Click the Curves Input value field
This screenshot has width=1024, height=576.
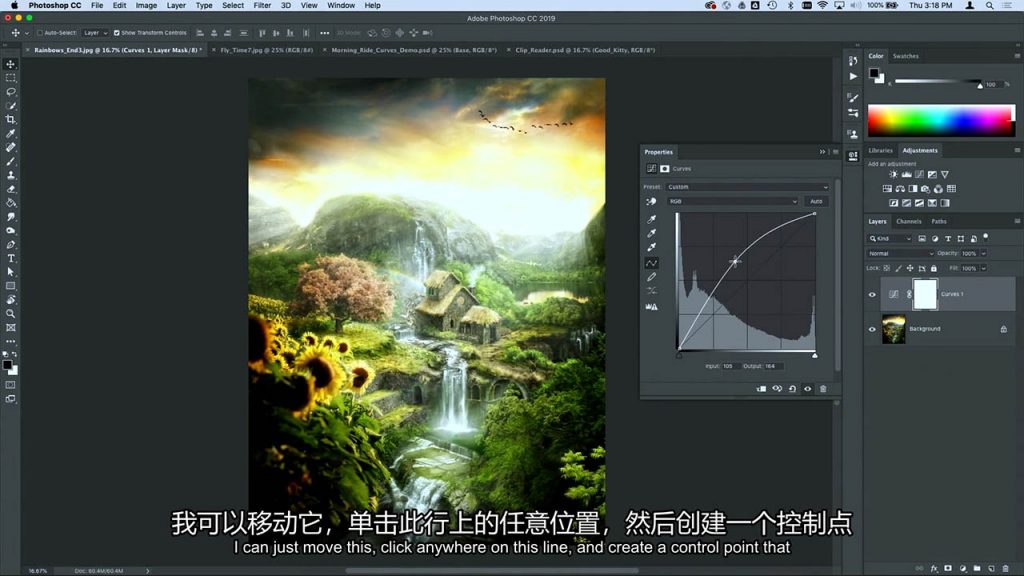click(x=729, y=366)
